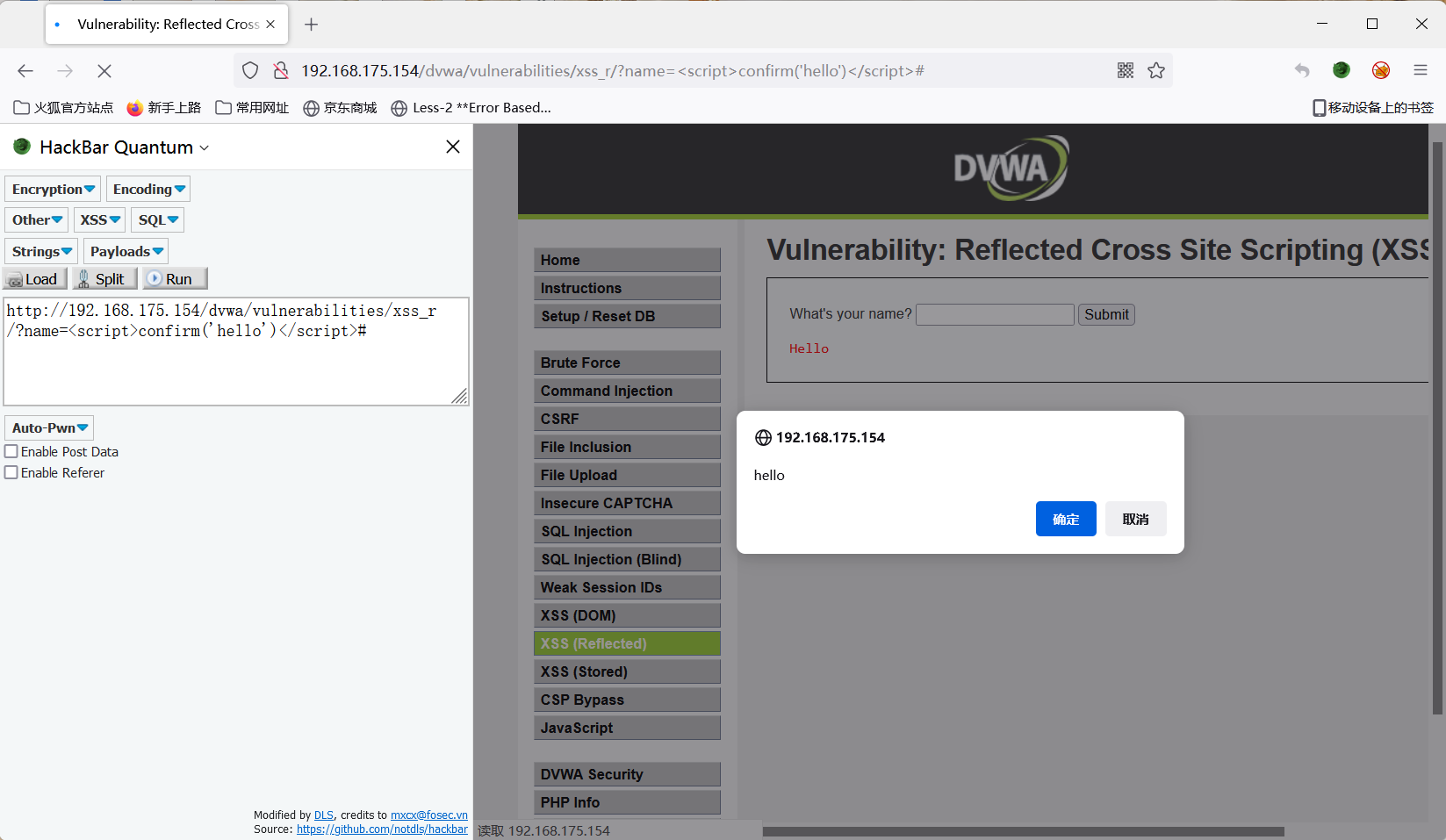This screenshot has width=1446, height=840.
Task: Load the current URL into HackBar
Action: click(x=34, y=279)
